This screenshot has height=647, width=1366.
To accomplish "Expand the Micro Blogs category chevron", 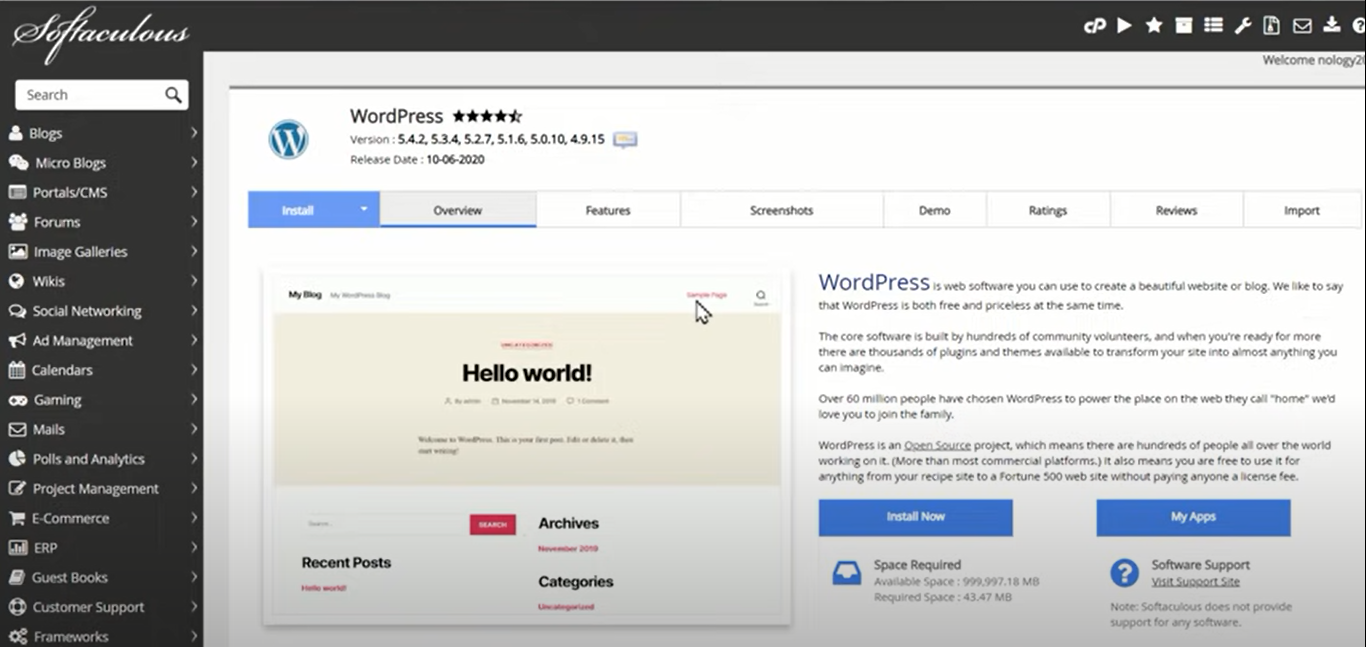I will [193, 163].
